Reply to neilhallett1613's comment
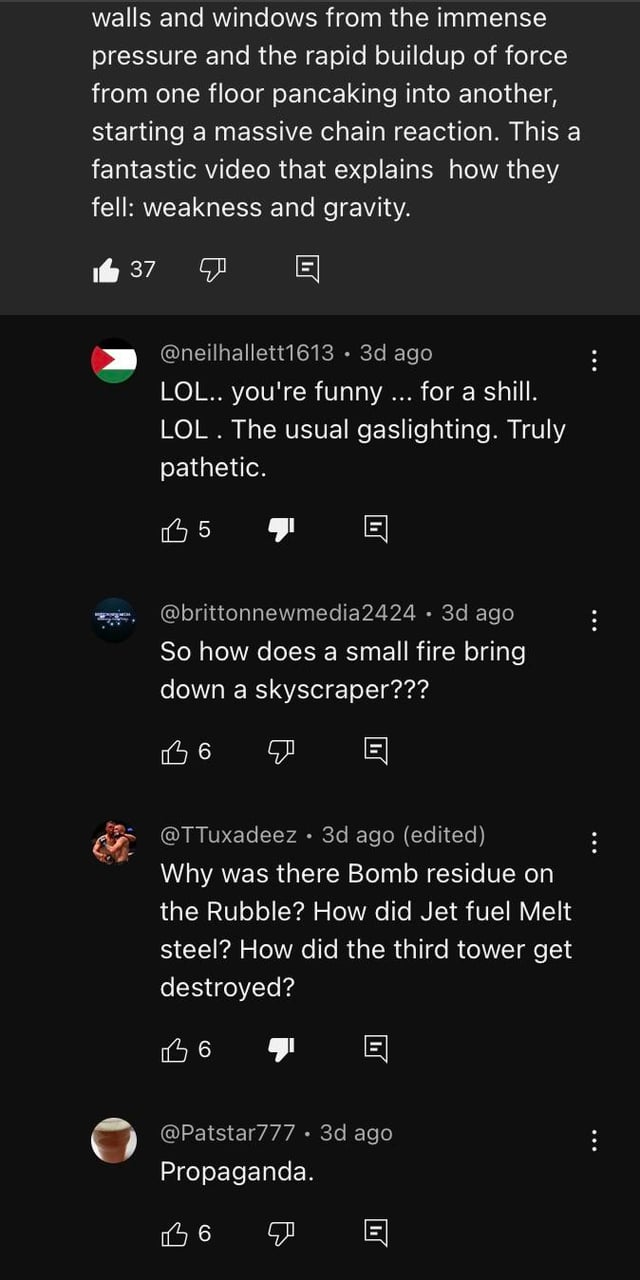 (x=375, y=530)
